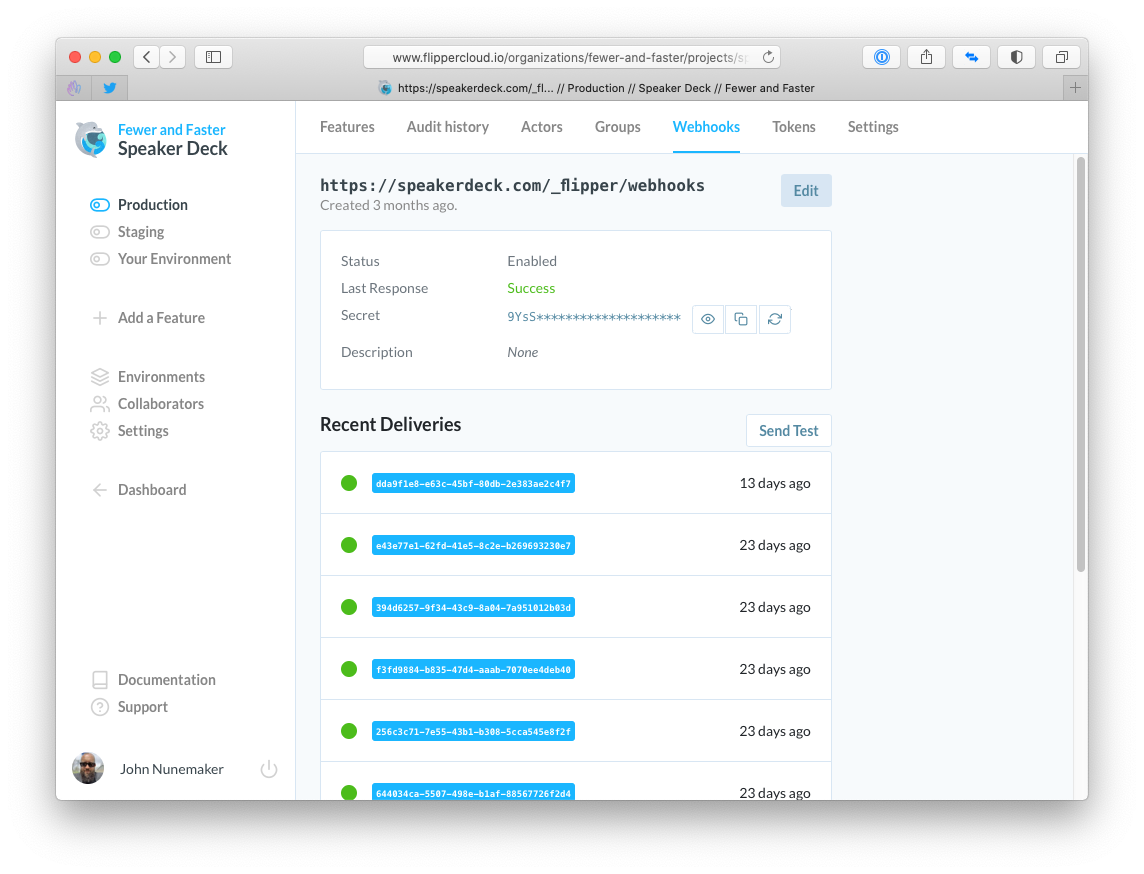This screenshot has width=1144, height=874.
Task: Open the Features tab
Action: pyautogui.click(x=347, y=127)
